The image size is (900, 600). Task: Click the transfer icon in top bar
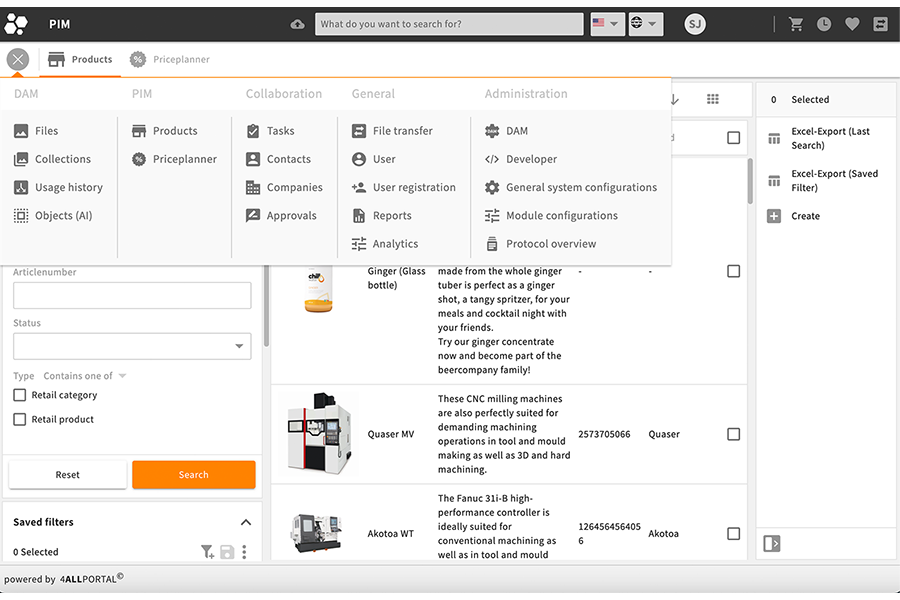(880, 24)
